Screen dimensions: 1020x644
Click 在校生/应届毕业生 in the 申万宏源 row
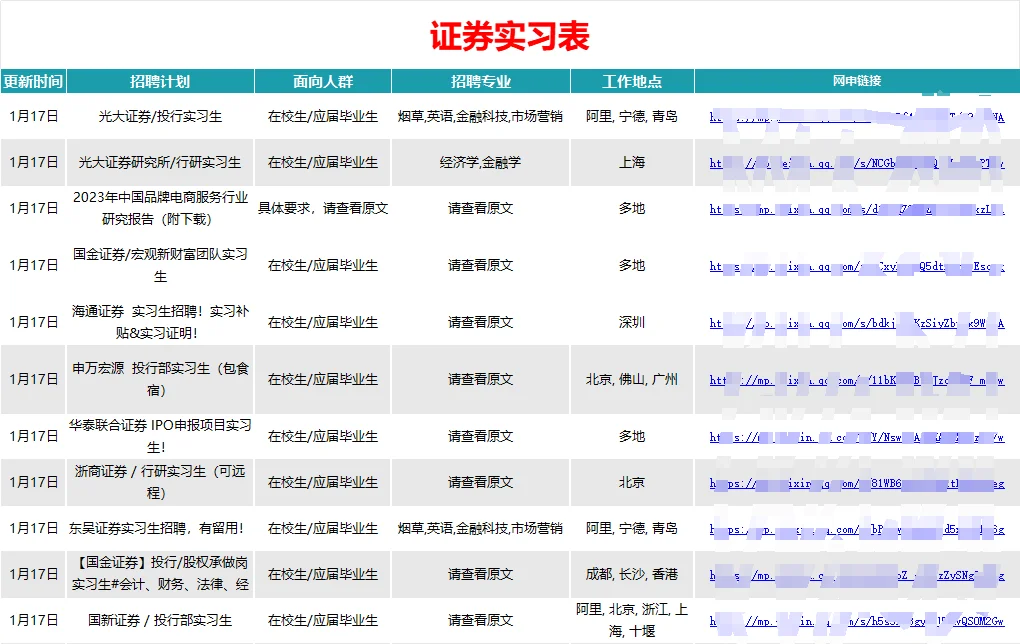323,379
